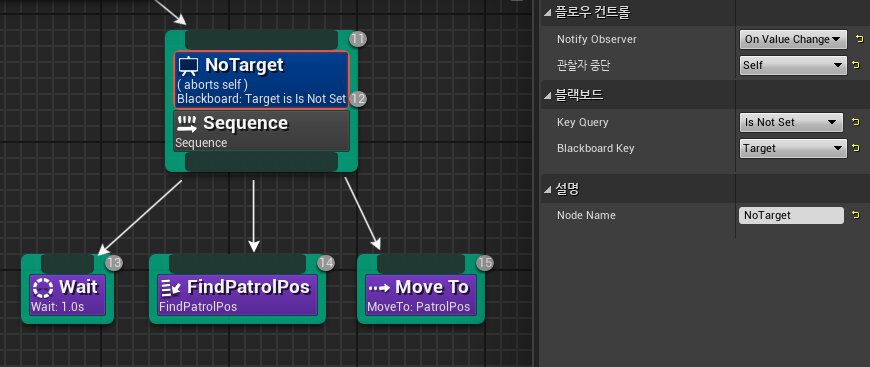
Task: Select the Sequence composite node
Action: point(261,131)
